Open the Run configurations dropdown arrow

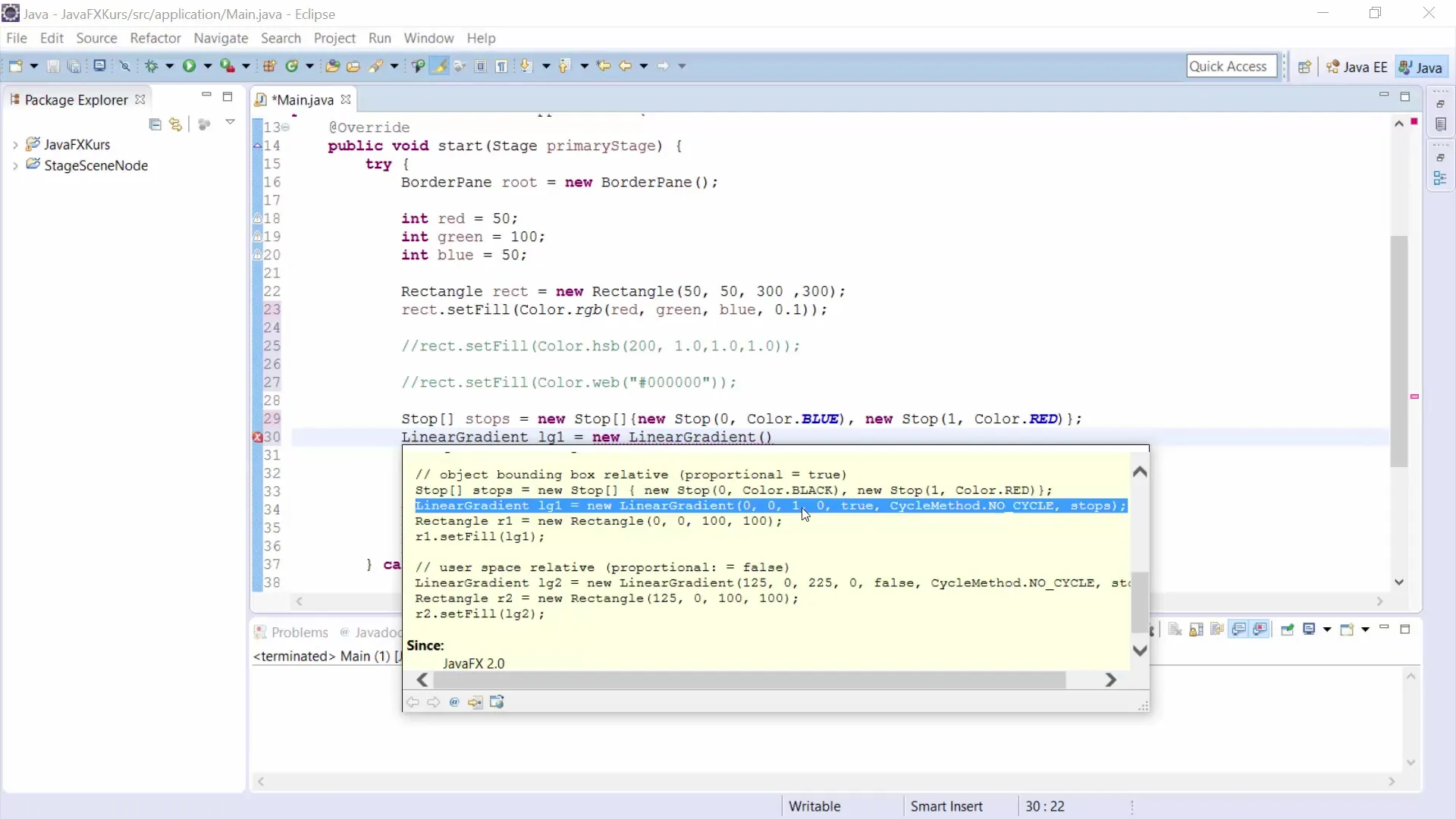(207, 66)
